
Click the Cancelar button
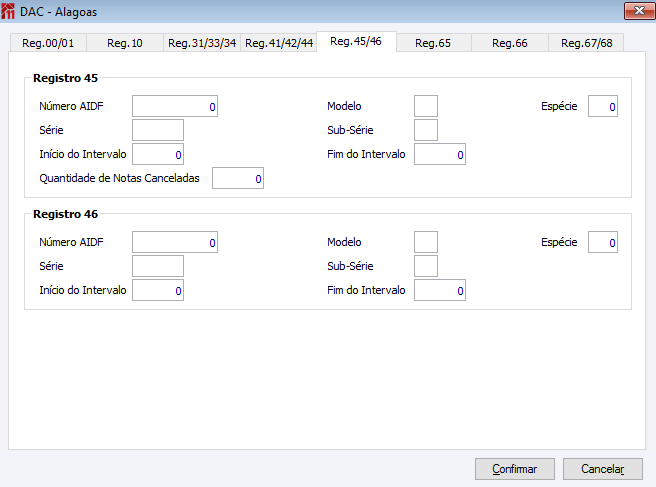pyautogui.click(x=602, y=469)
